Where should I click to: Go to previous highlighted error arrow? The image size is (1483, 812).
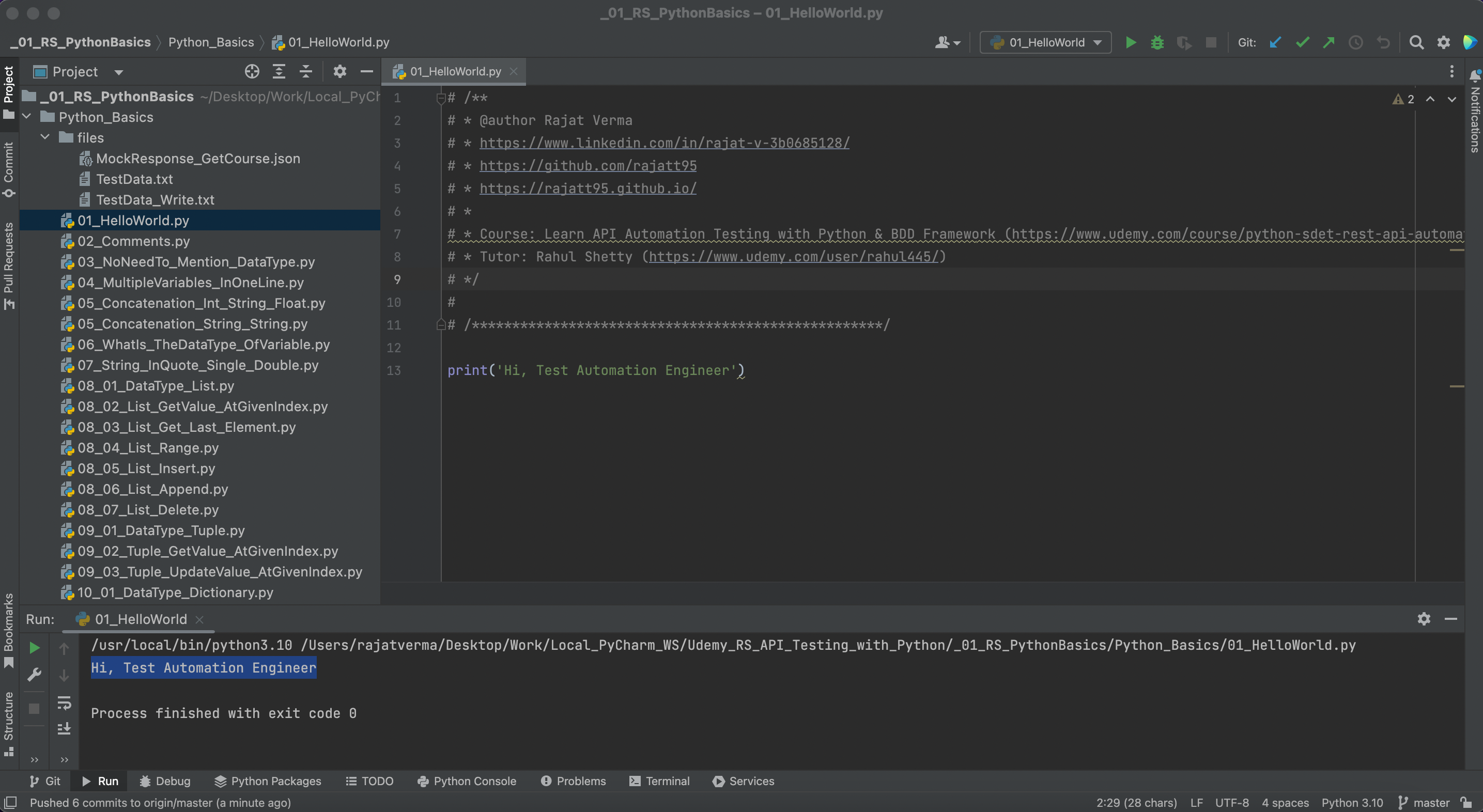pyautogui.click(x=1430, y=99)
